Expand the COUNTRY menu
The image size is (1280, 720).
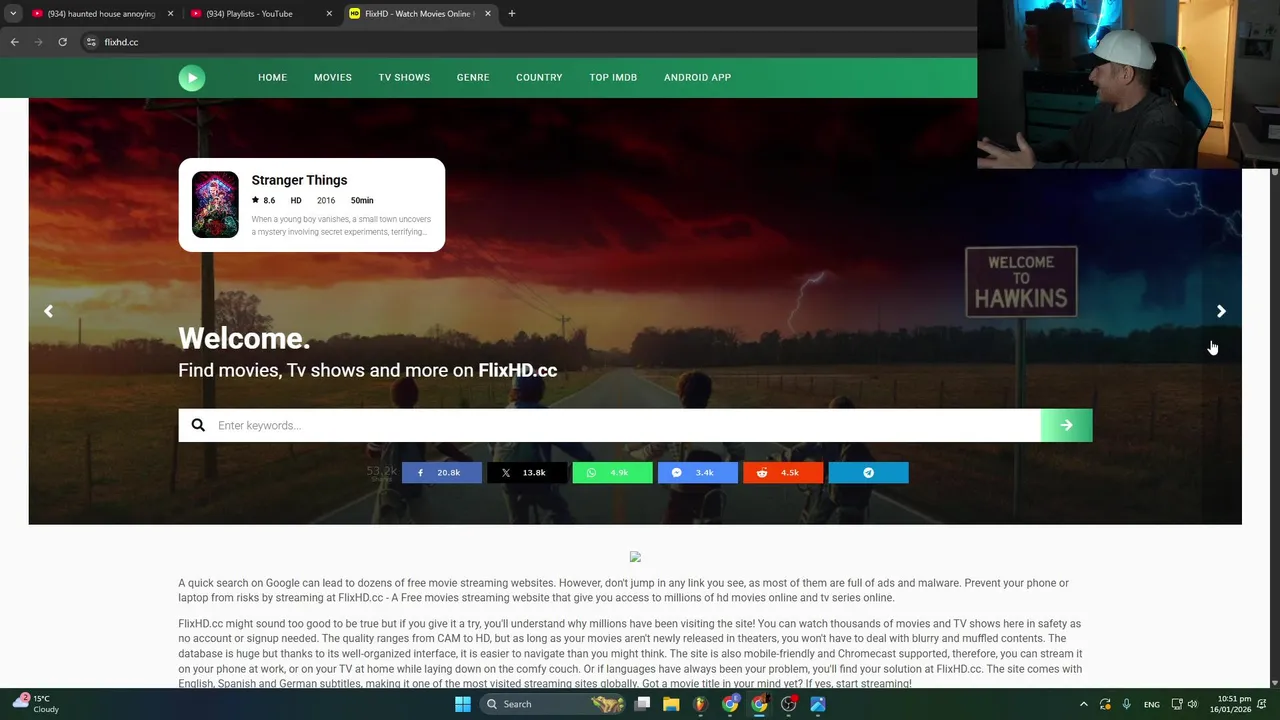pos(539,77)
